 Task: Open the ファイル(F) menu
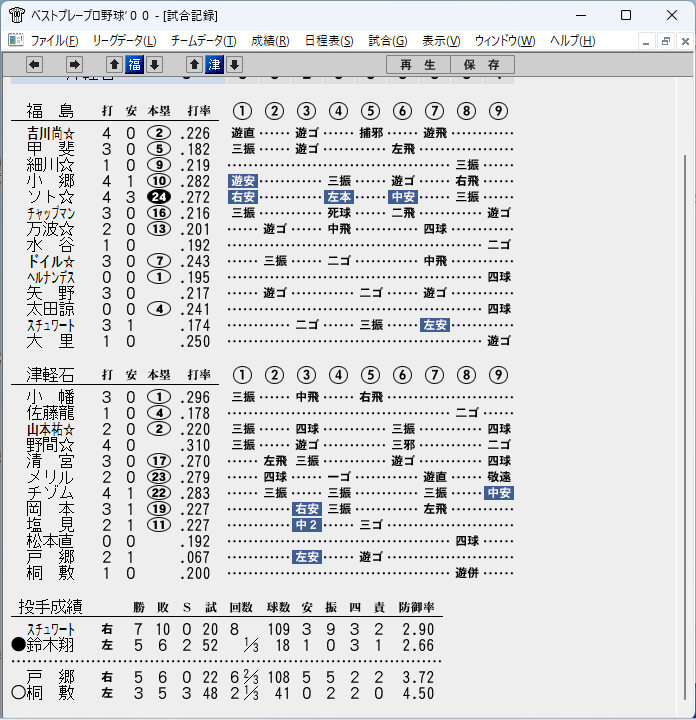coord(54,41)
